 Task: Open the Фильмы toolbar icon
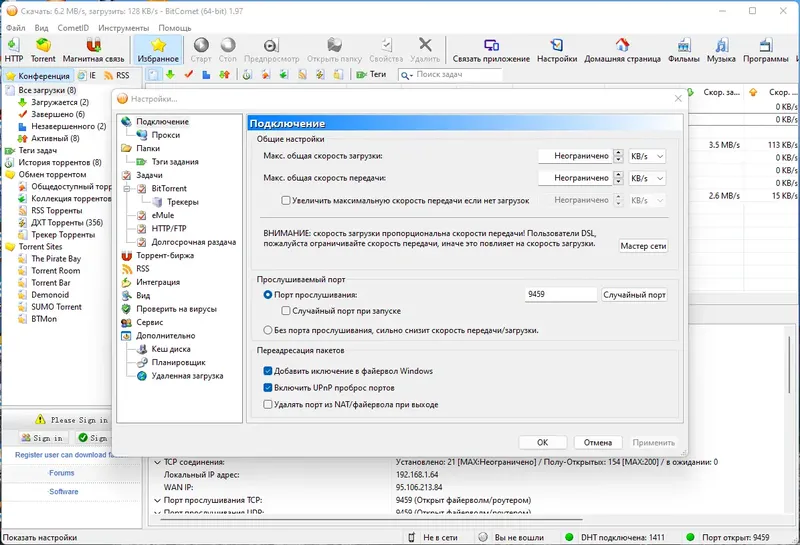pos(684,50)
